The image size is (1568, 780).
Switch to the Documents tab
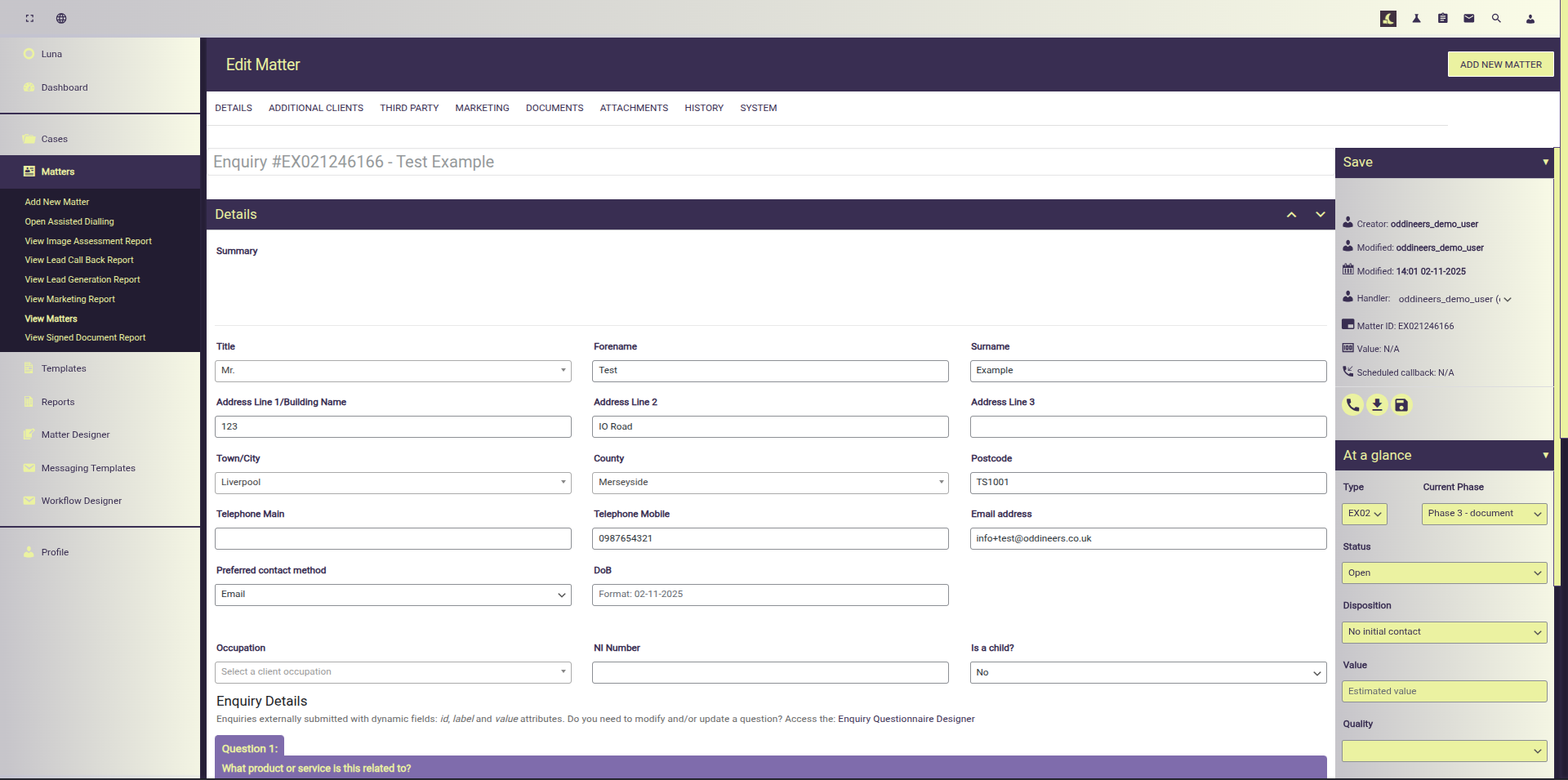(x=555, y=108)
